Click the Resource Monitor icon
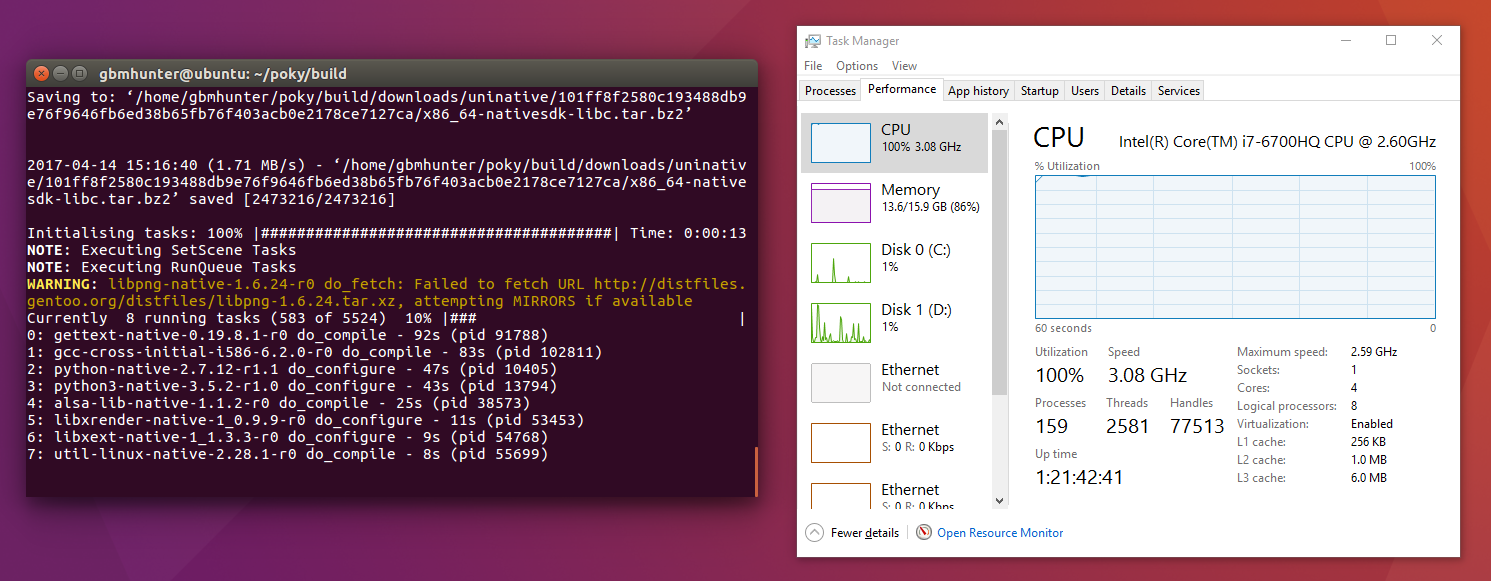The height and width of the screenshot is (581, 1491). tap(924, 533)
